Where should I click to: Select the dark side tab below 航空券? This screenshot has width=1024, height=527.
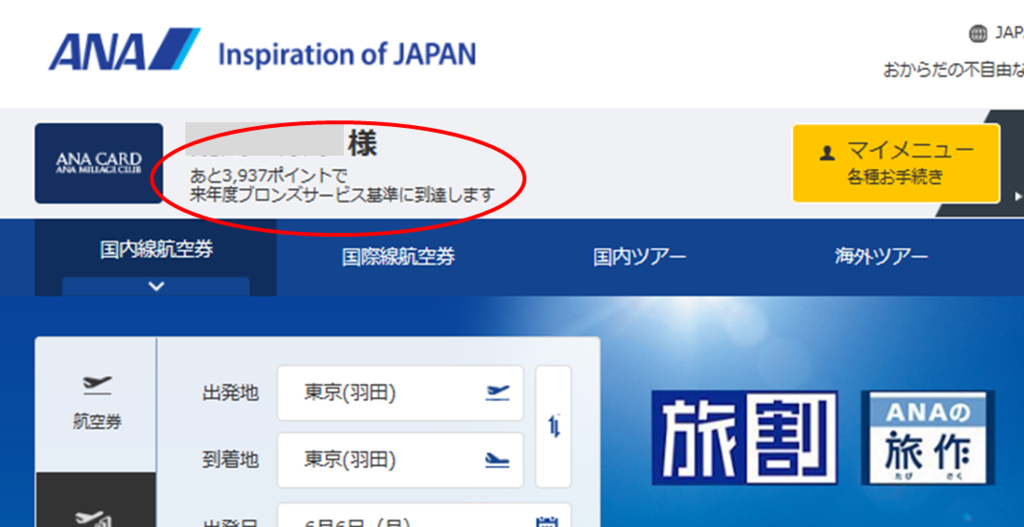96,500
